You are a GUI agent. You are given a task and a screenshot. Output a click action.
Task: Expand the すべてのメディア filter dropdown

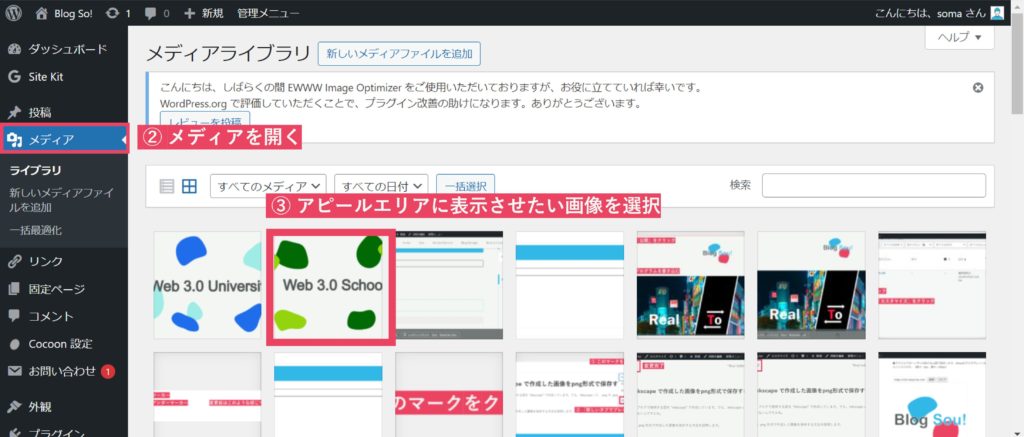(268, 186)
